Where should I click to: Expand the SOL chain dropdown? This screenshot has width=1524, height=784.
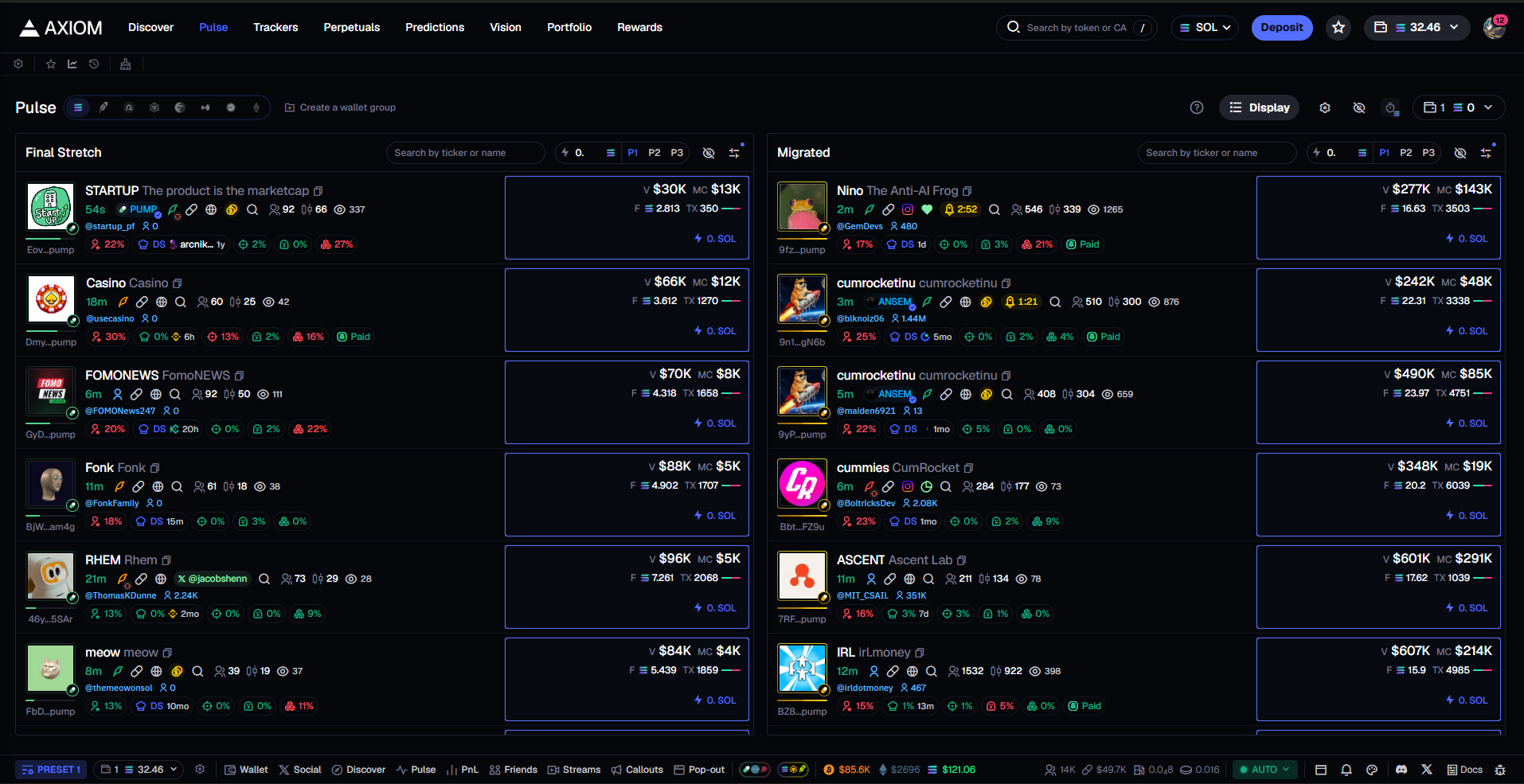tap(1205, 28)
